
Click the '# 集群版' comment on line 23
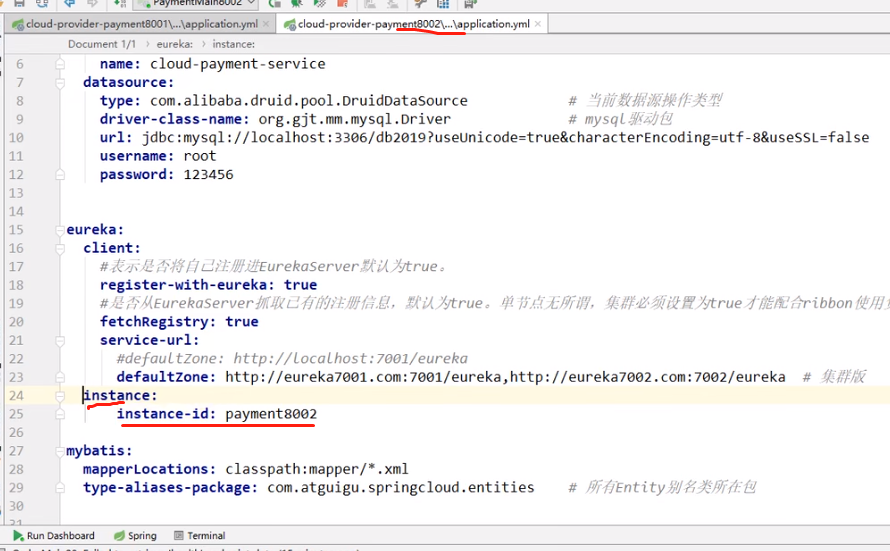coord(834,377)
